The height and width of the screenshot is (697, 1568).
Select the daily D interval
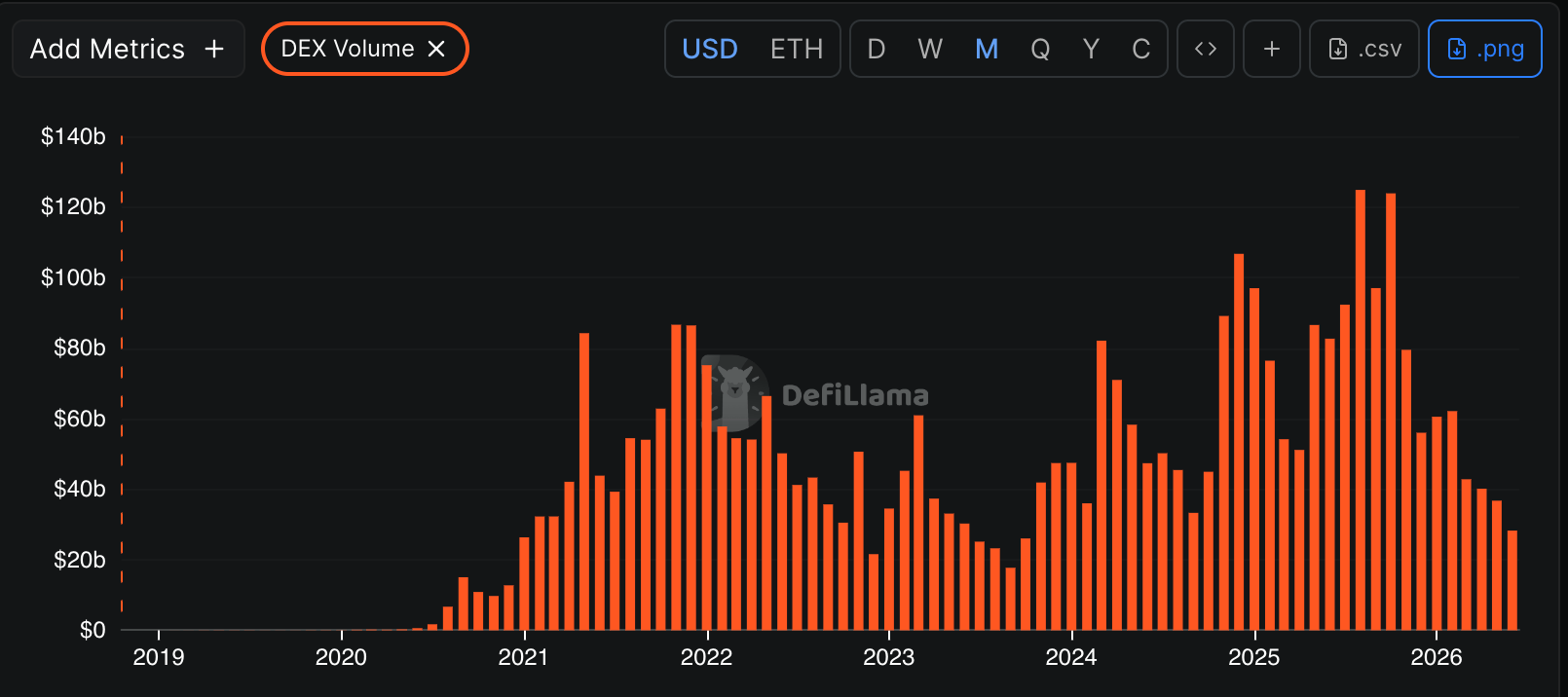point(877,49)
